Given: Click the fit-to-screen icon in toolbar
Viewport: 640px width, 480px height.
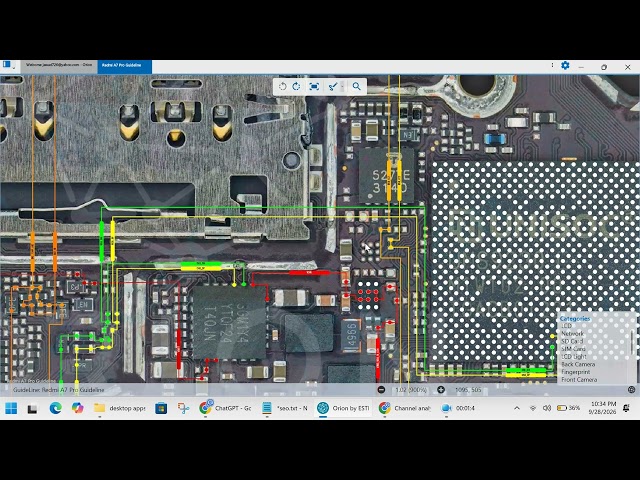Looking at the screenshot, I should (314, 87).
